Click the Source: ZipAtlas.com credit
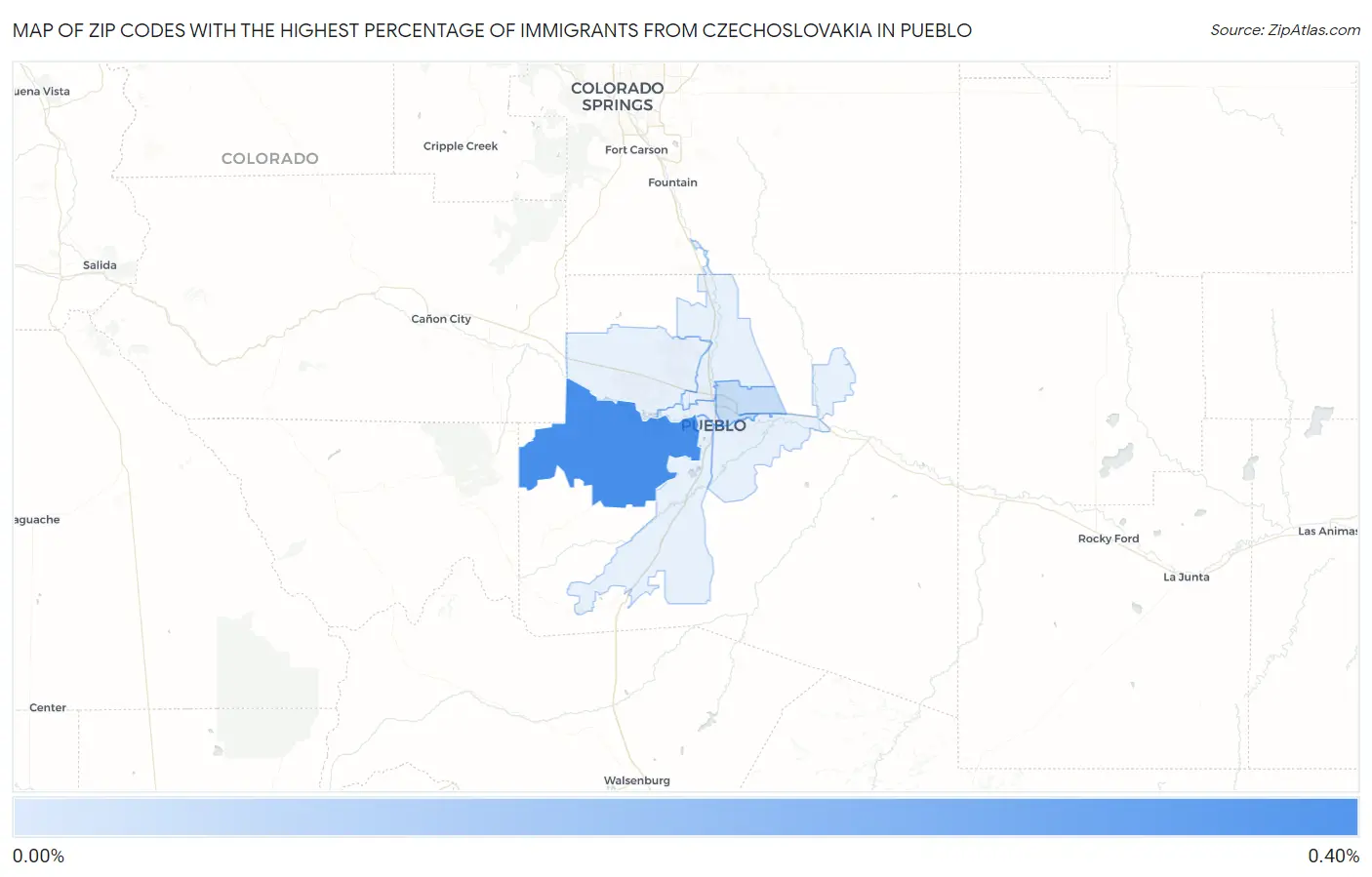1372x877 pixels. [x=1285, y=30]
